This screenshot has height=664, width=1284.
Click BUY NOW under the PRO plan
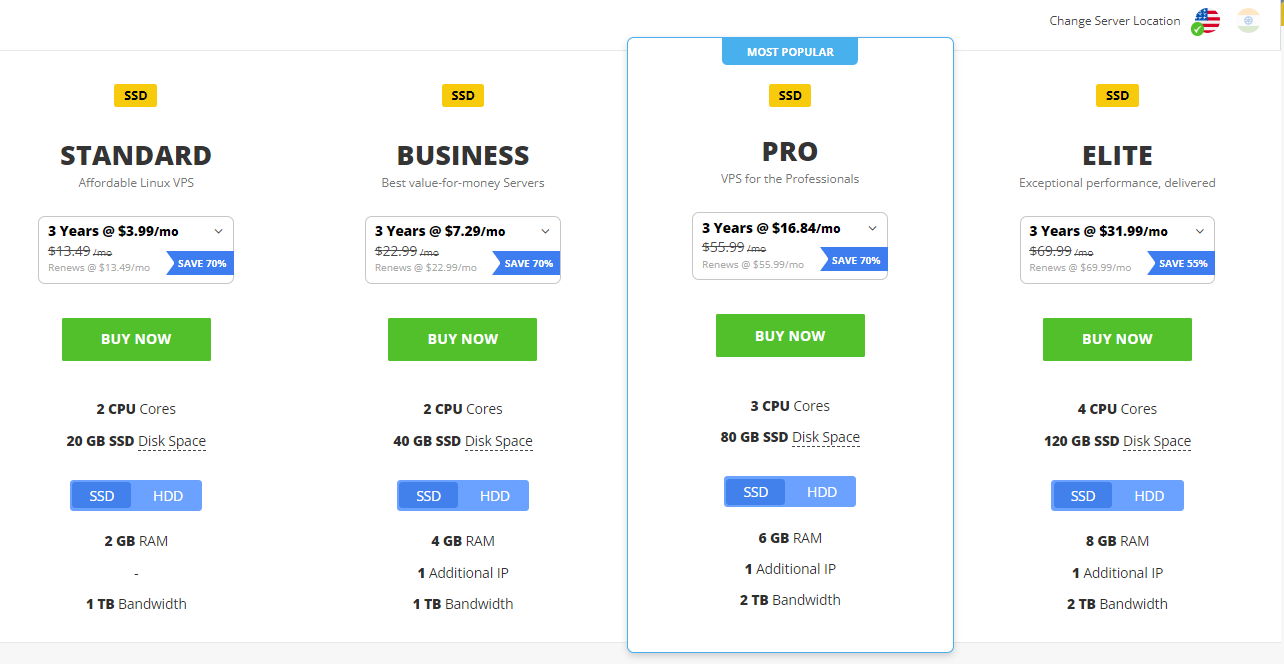[x=790, y=336]
